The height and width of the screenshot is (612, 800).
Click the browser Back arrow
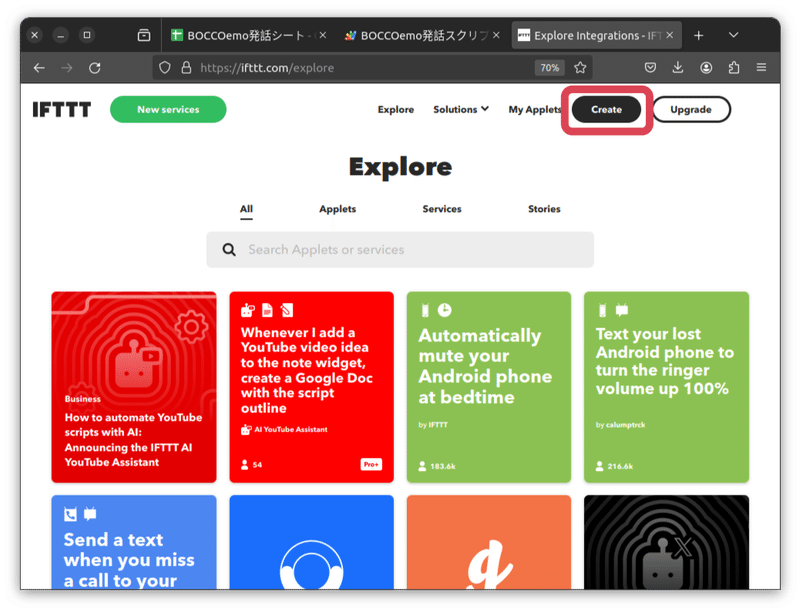pos(39,68)
